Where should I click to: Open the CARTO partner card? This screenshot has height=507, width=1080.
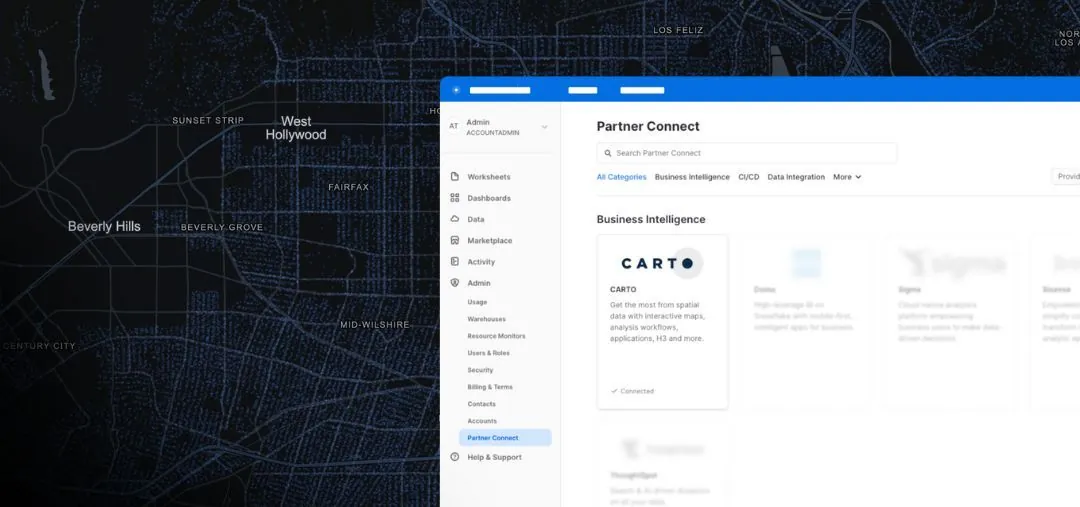(x=662, y=321)
